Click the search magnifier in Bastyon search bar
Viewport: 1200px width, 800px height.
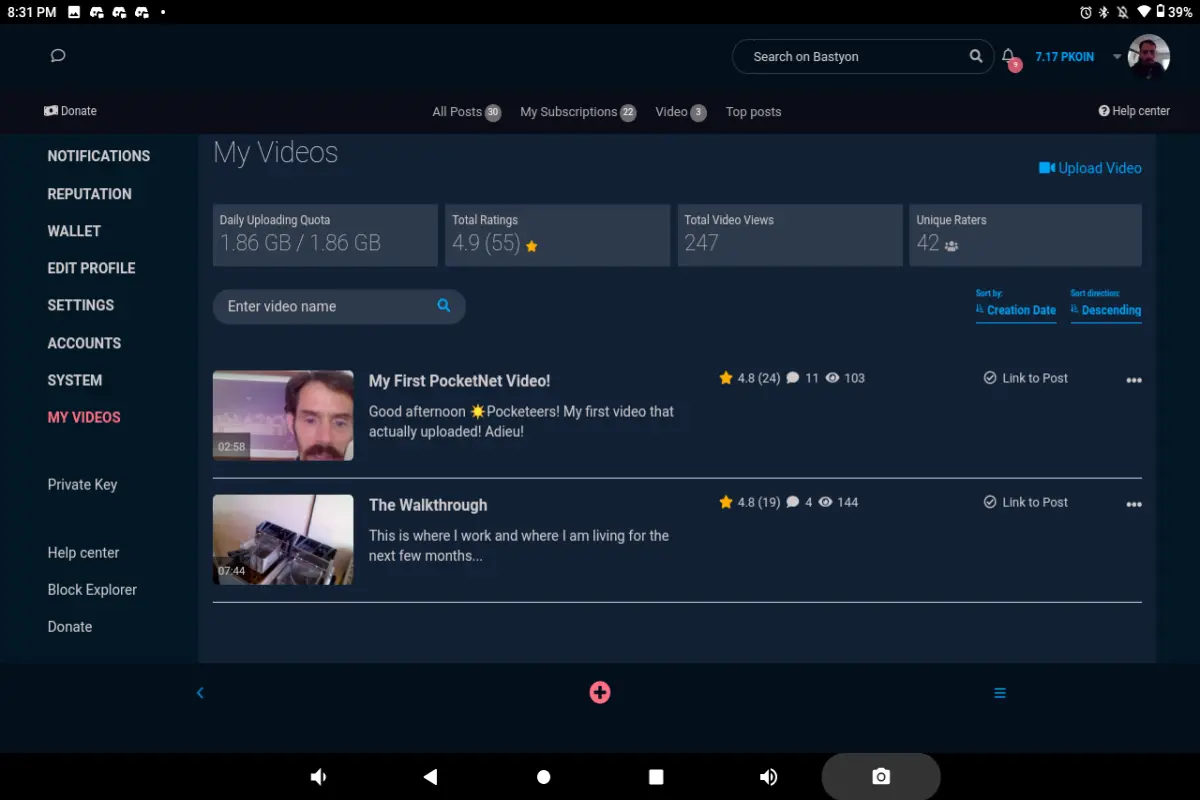[976, 56]
